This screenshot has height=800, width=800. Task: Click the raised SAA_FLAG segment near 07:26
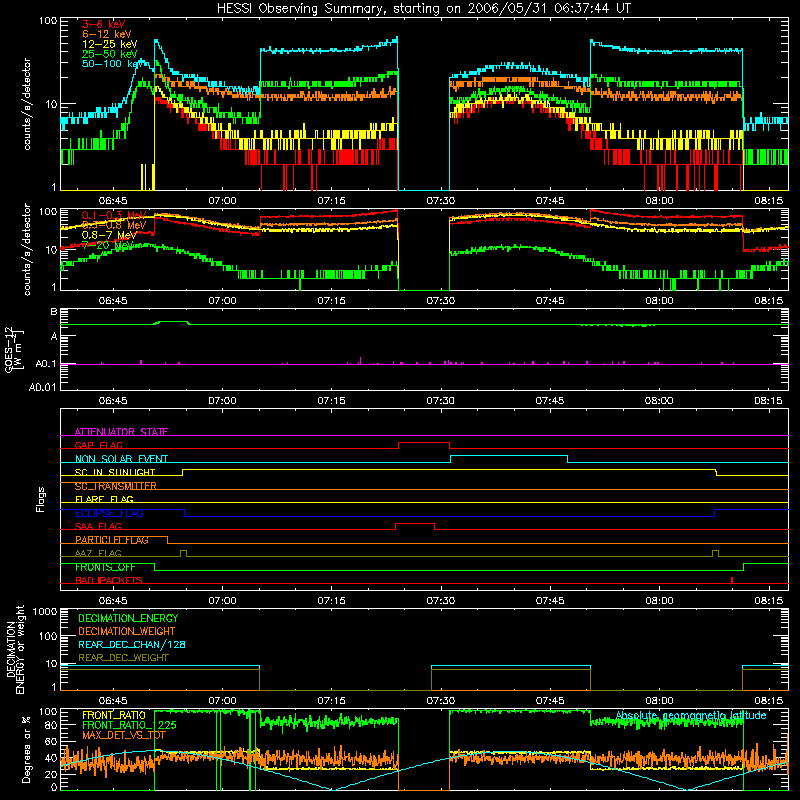point(415,523)
